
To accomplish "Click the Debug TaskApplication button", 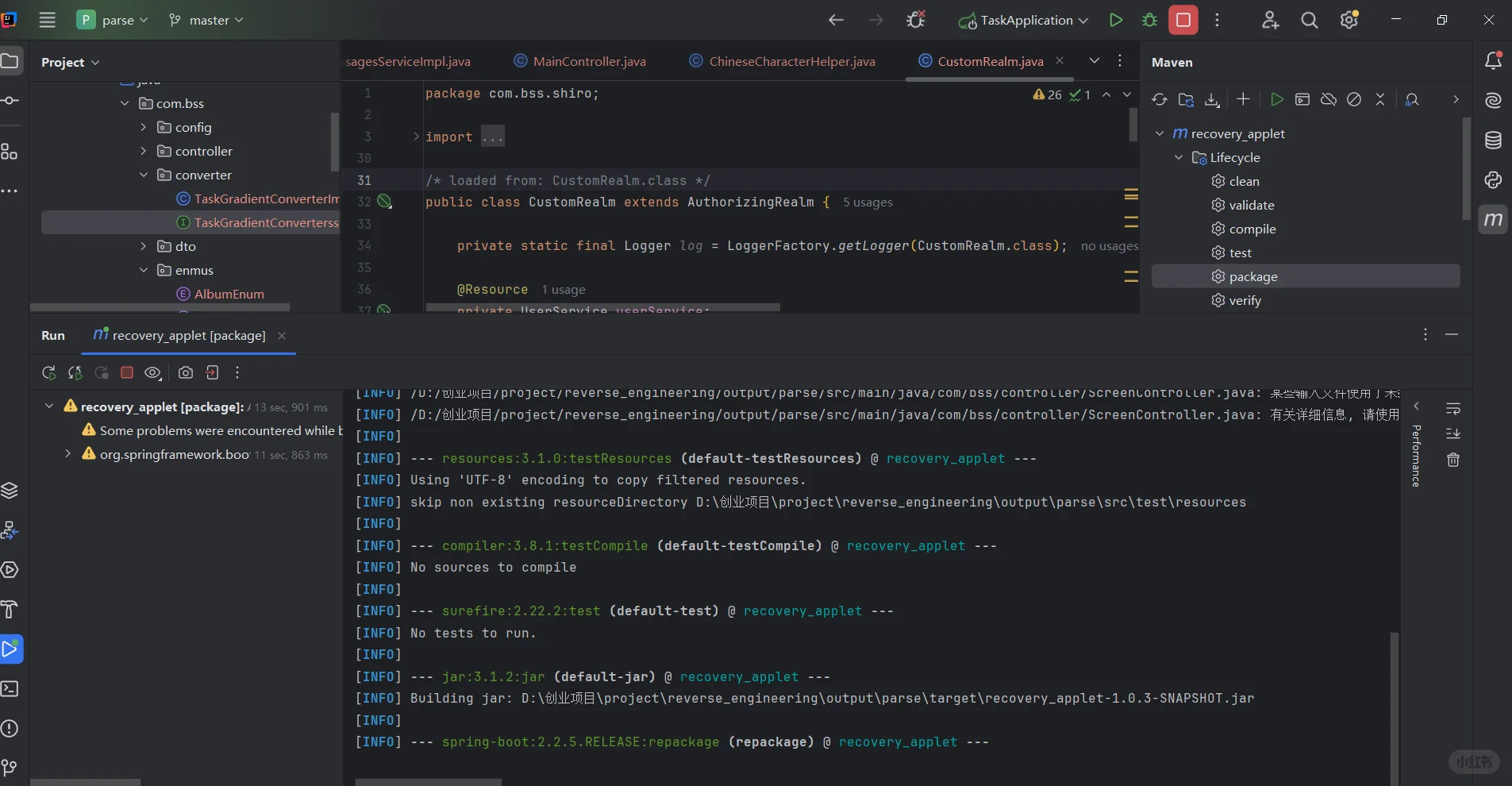I will [1149, 21].
